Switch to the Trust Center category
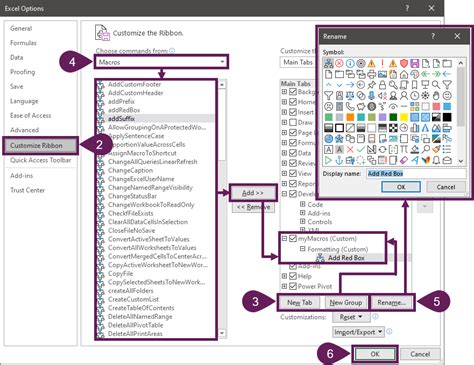Image resolution: width=474 pixels, height=365 pixels. coord(27,190)
